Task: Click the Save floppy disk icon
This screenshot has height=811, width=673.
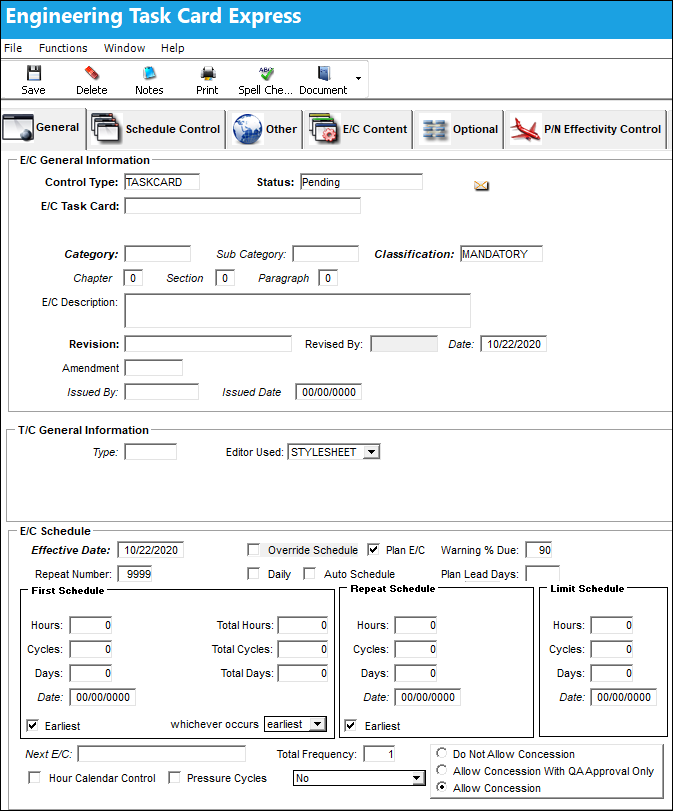Action: tap(34, 73)
